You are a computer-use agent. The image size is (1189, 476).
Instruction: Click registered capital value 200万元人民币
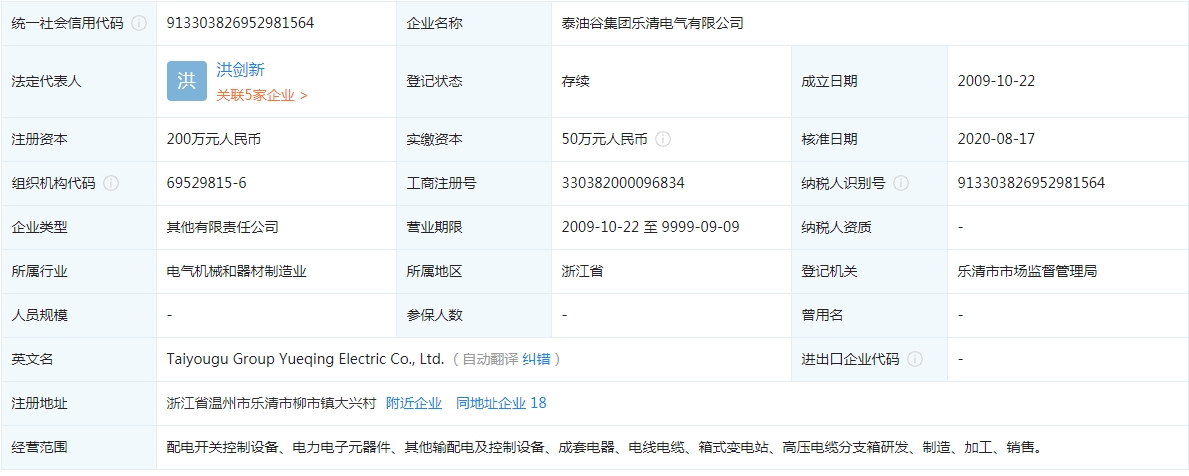214,139
